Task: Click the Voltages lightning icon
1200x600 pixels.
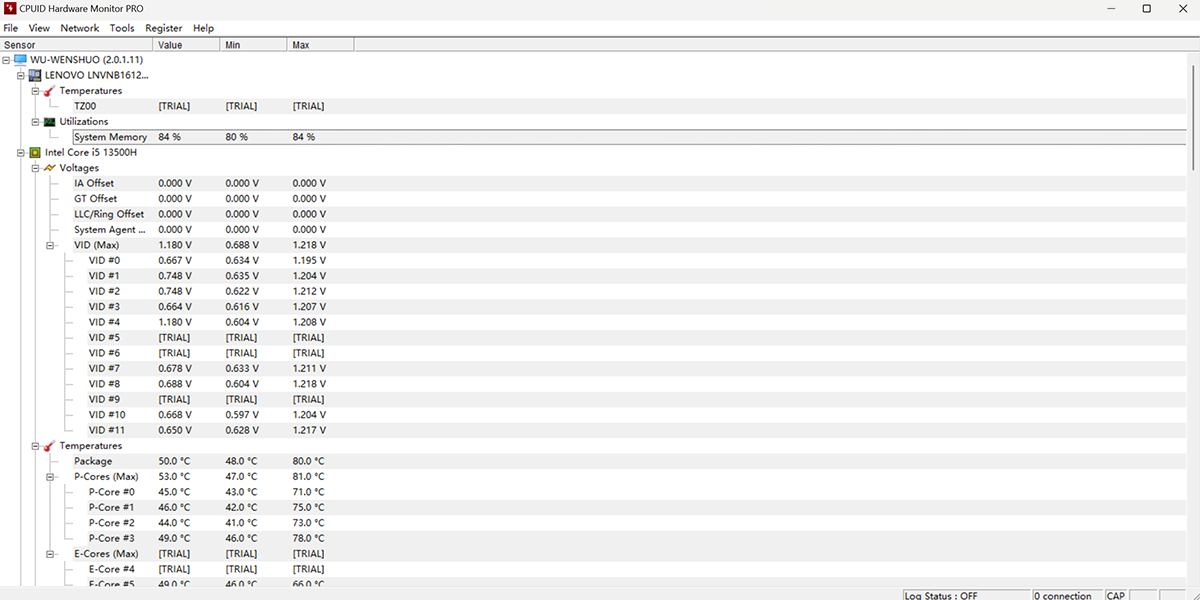Action: (x=49, y=168)
